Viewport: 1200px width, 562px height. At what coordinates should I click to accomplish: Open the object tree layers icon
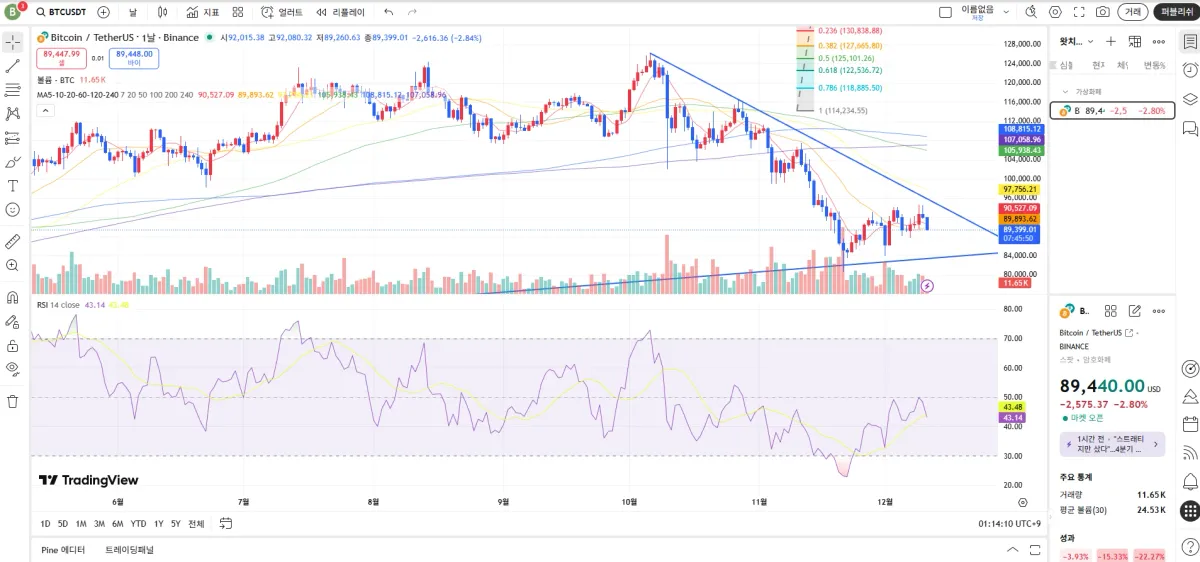pos(1189,99)
